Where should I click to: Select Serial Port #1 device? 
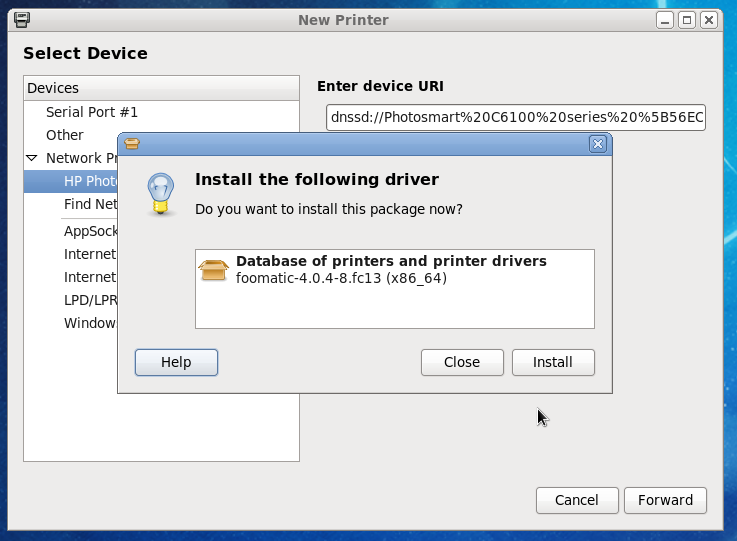click(92, 112)
